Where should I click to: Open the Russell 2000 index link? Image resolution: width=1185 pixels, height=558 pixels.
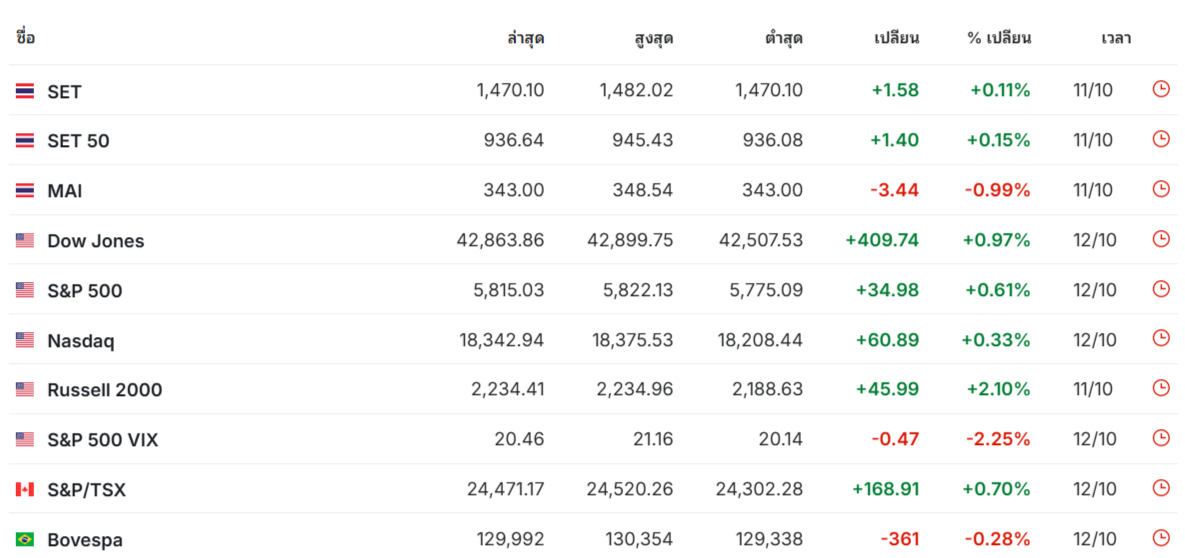pyautogui.click(x=104, y=390)
